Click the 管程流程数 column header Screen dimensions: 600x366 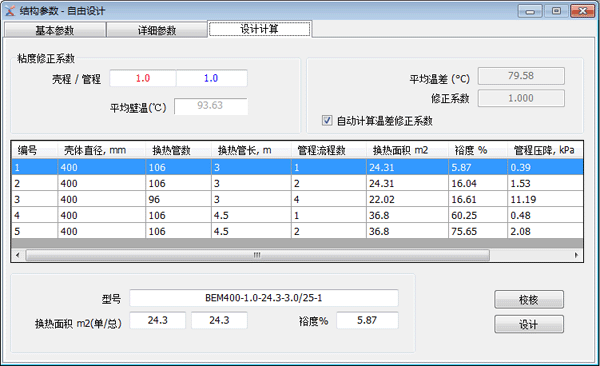coord(329,150)
